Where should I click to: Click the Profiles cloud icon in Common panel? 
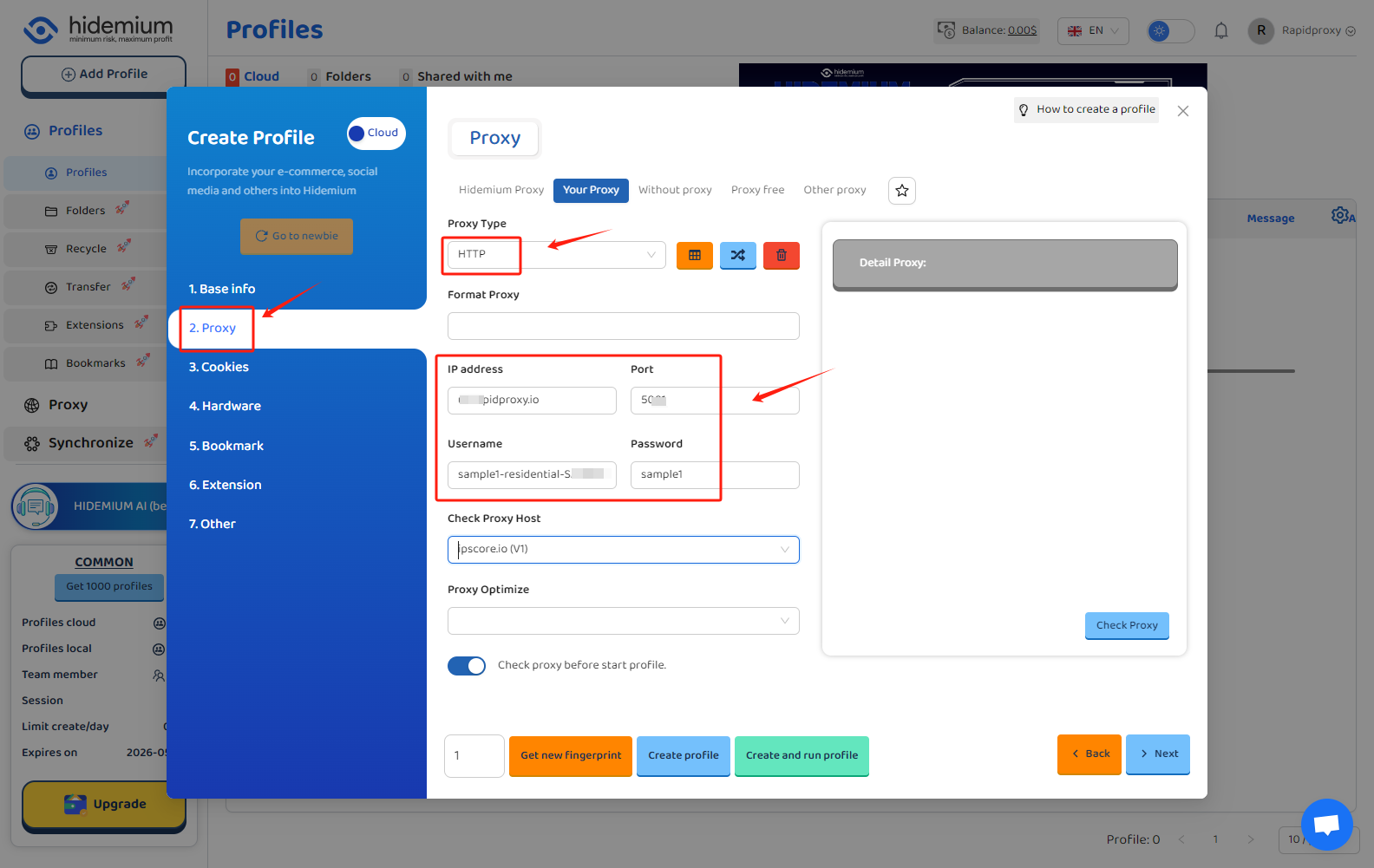pyautogui.click(x=159, y=623)
